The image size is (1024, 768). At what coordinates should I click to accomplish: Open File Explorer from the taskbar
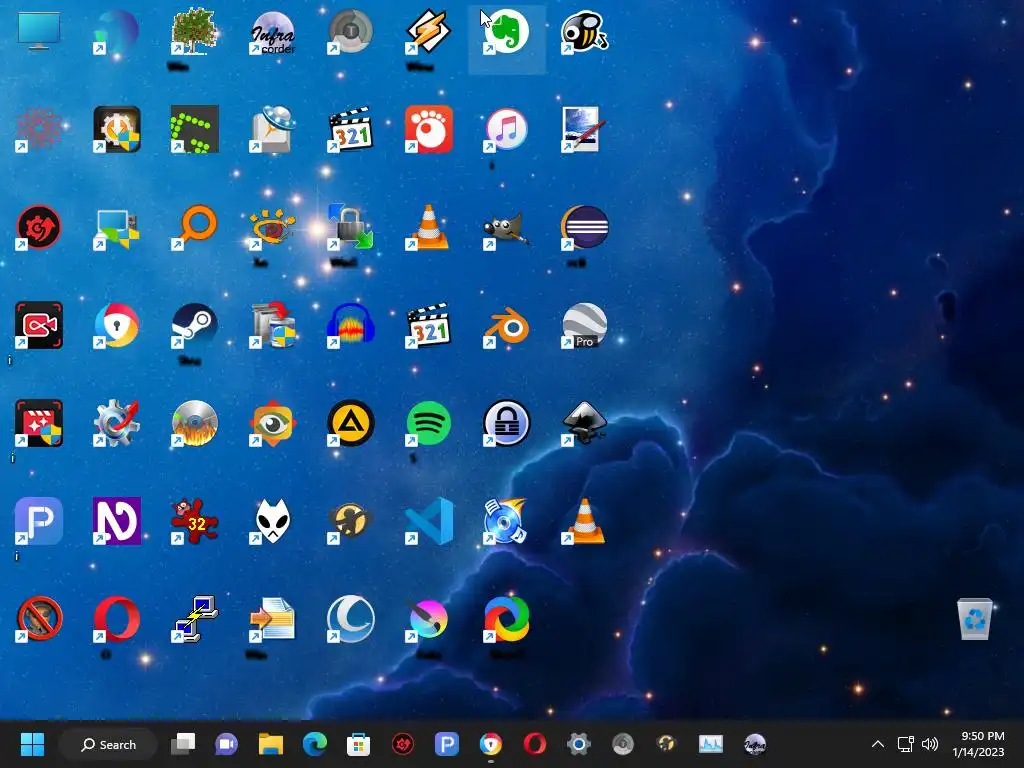click(270, 744)
